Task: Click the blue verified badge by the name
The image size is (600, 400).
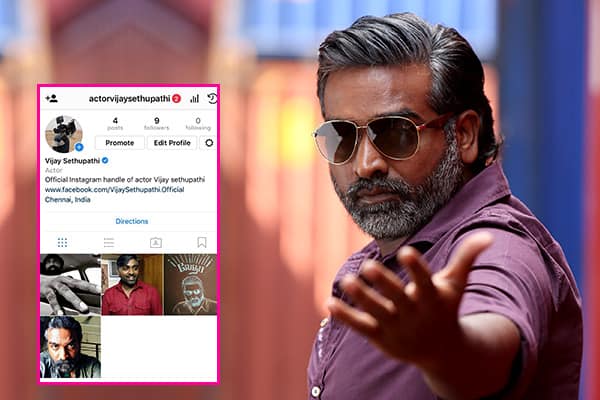Action: click(105, 160)
